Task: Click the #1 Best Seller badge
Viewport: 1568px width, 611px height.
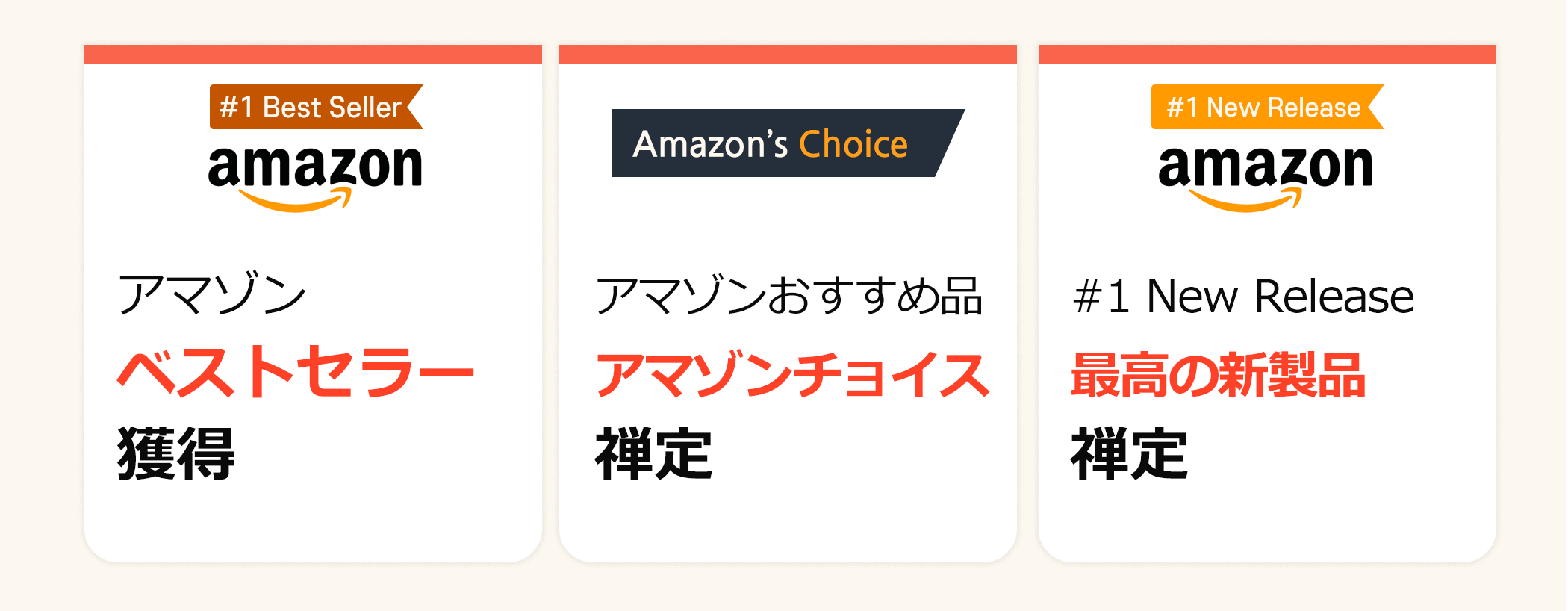Action: pyautogui.click(x=314, y=107)
